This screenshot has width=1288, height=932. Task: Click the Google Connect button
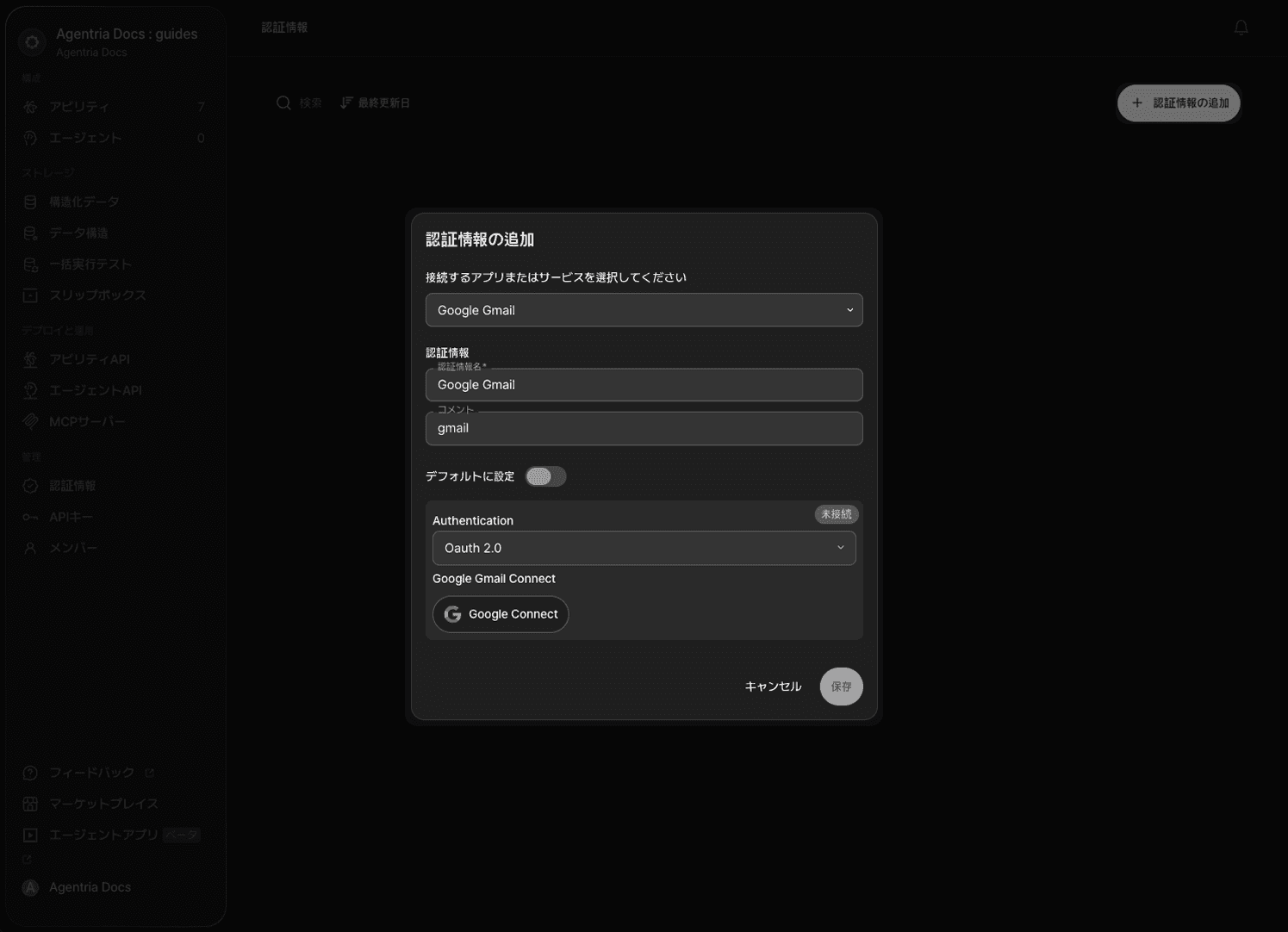point(501,614)
